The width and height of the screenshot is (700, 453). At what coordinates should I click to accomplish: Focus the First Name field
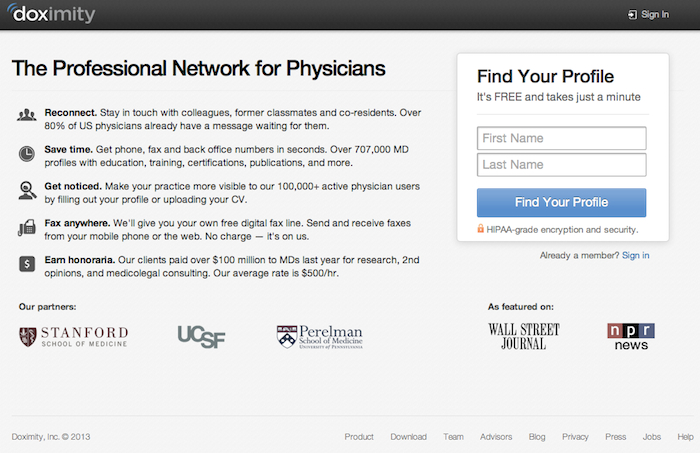click(x=562, y=138)
